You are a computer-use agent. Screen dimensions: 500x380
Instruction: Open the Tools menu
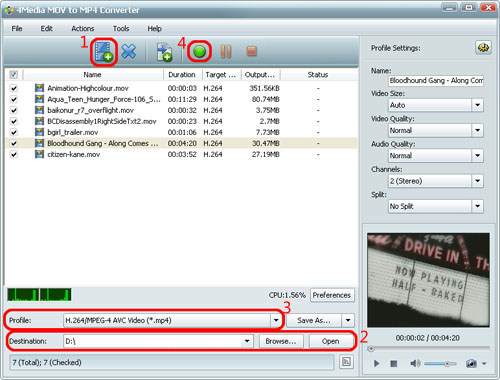coord(121,29)
